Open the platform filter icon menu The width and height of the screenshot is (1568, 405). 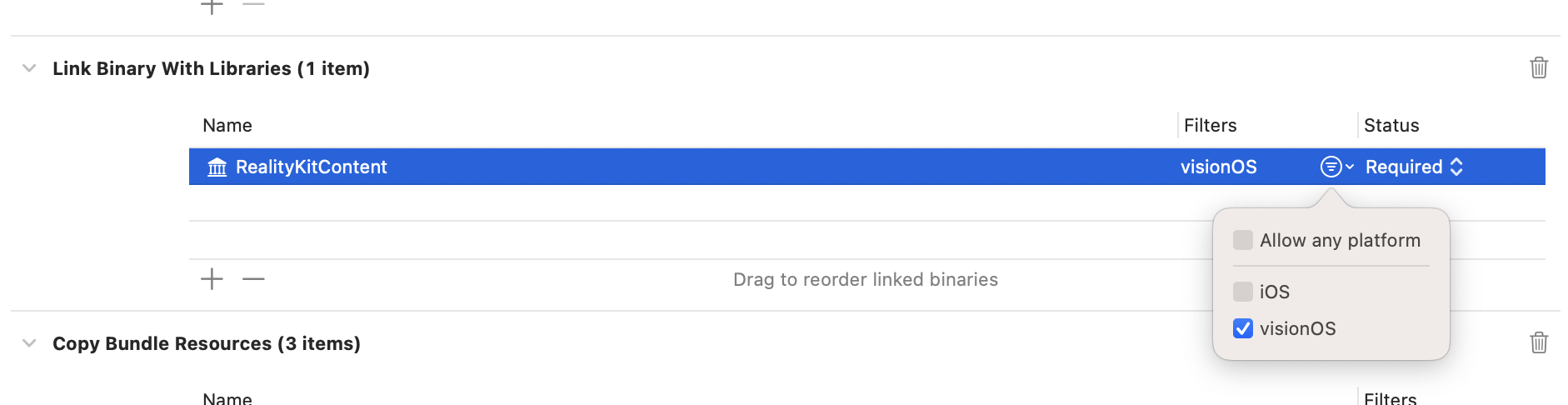click(x=1336, y=167)
